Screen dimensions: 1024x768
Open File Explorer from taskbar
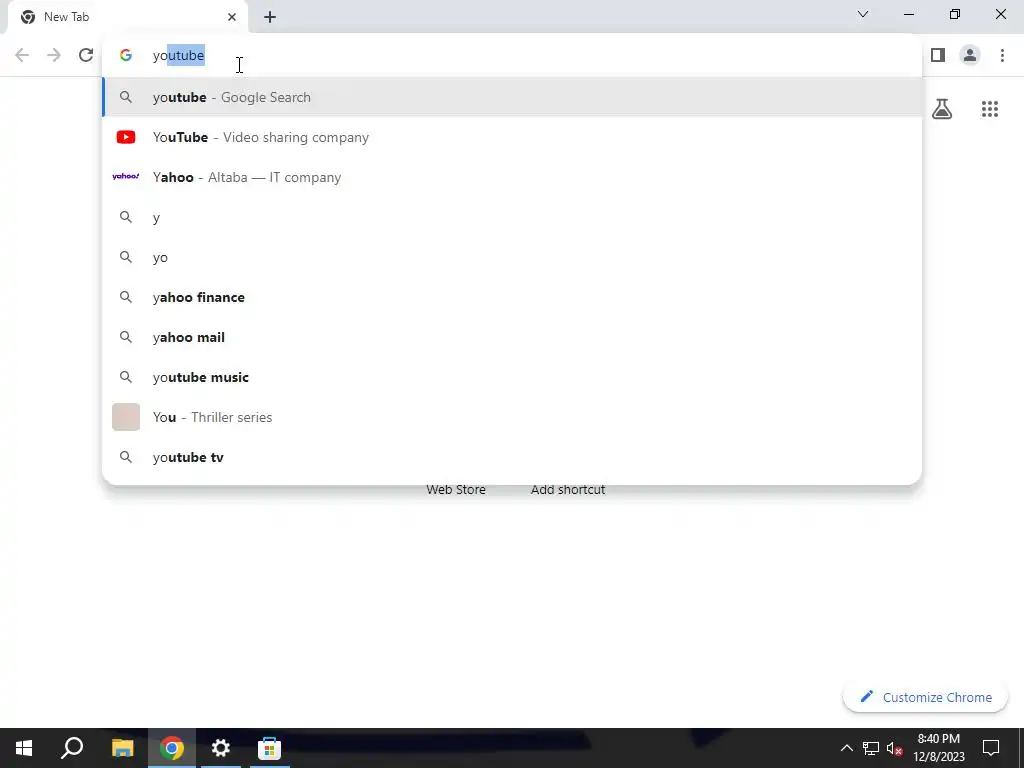tap(122, 748)
